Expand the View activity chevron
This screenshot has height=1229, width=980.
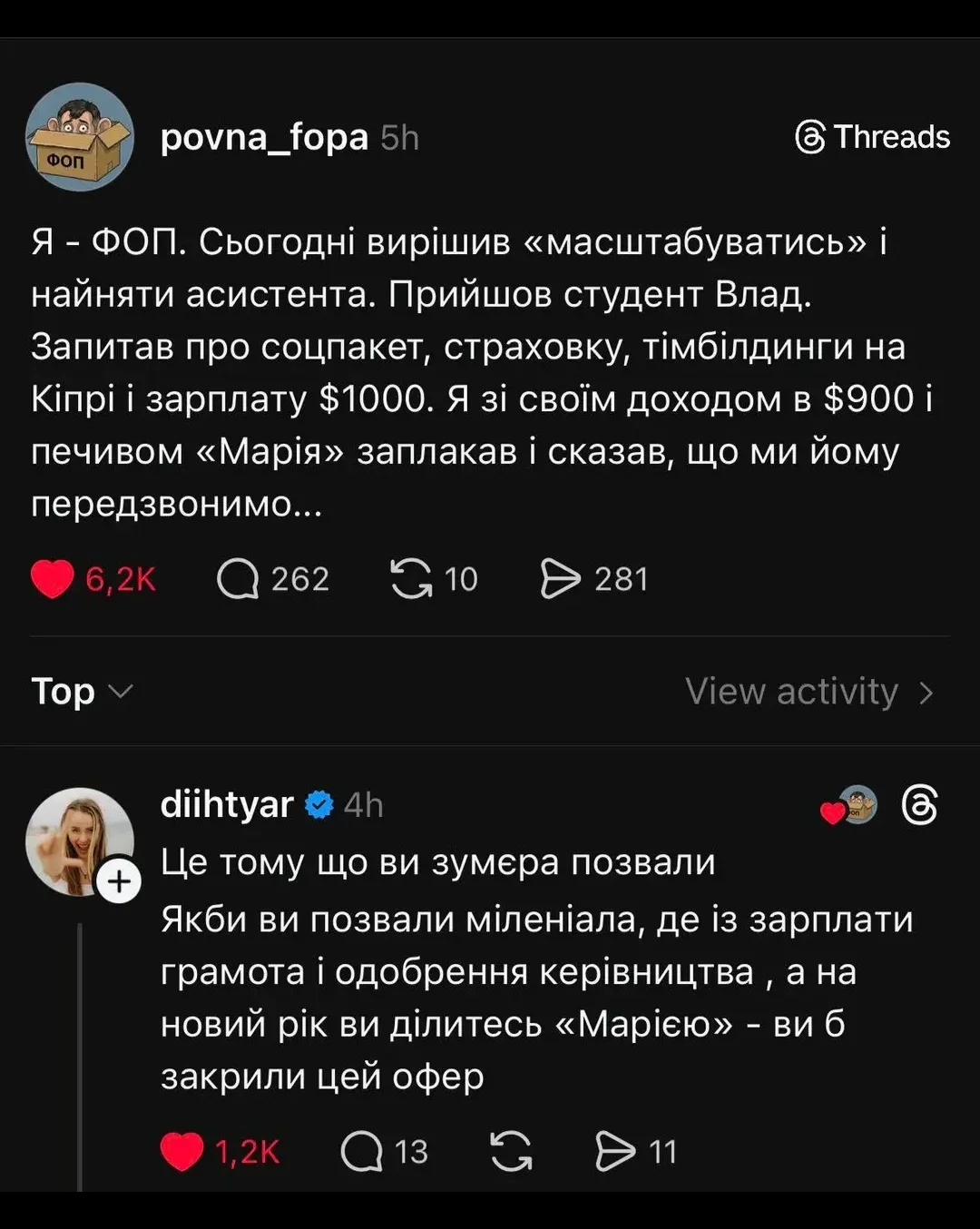point(926,693)
